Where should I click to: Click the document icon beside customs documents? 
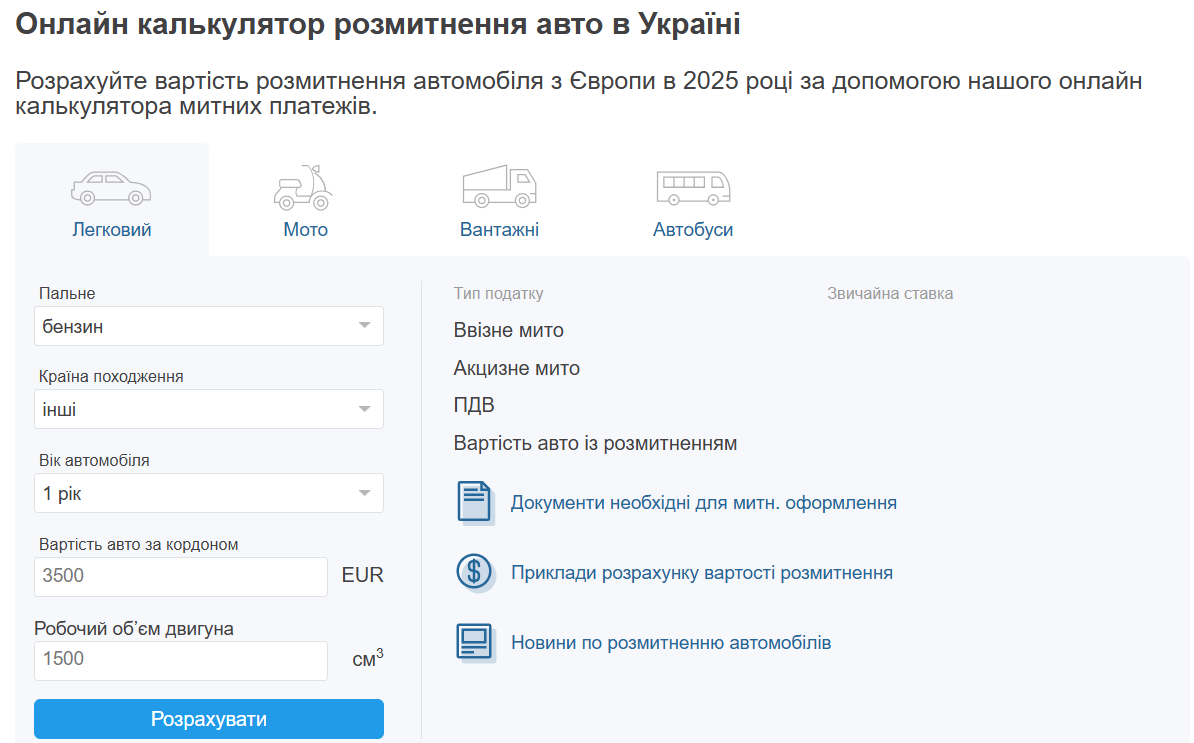click(x=474, y=502)
